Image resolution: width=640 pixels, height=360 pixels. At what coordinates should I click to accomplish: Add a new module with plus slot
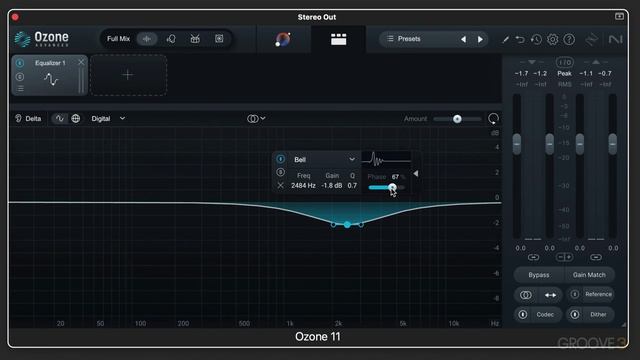128,75
